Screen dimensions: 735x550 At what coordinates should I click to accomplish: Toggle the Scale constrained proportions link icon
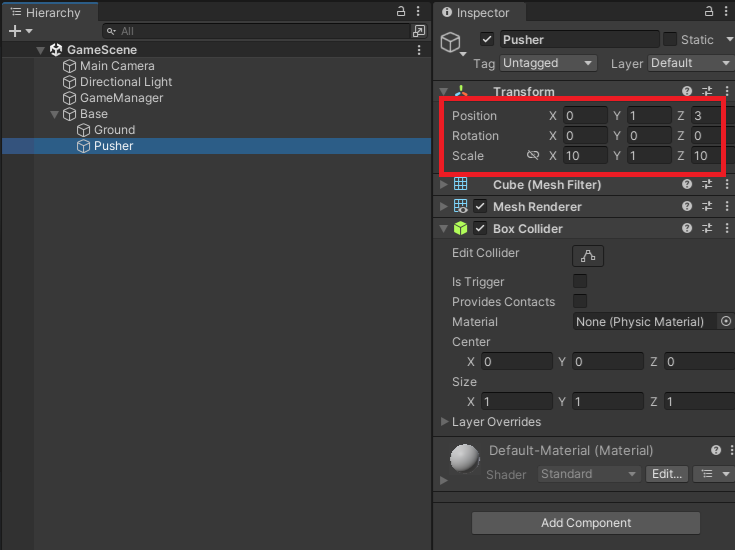pyautogui.click(x=533, y=156)
